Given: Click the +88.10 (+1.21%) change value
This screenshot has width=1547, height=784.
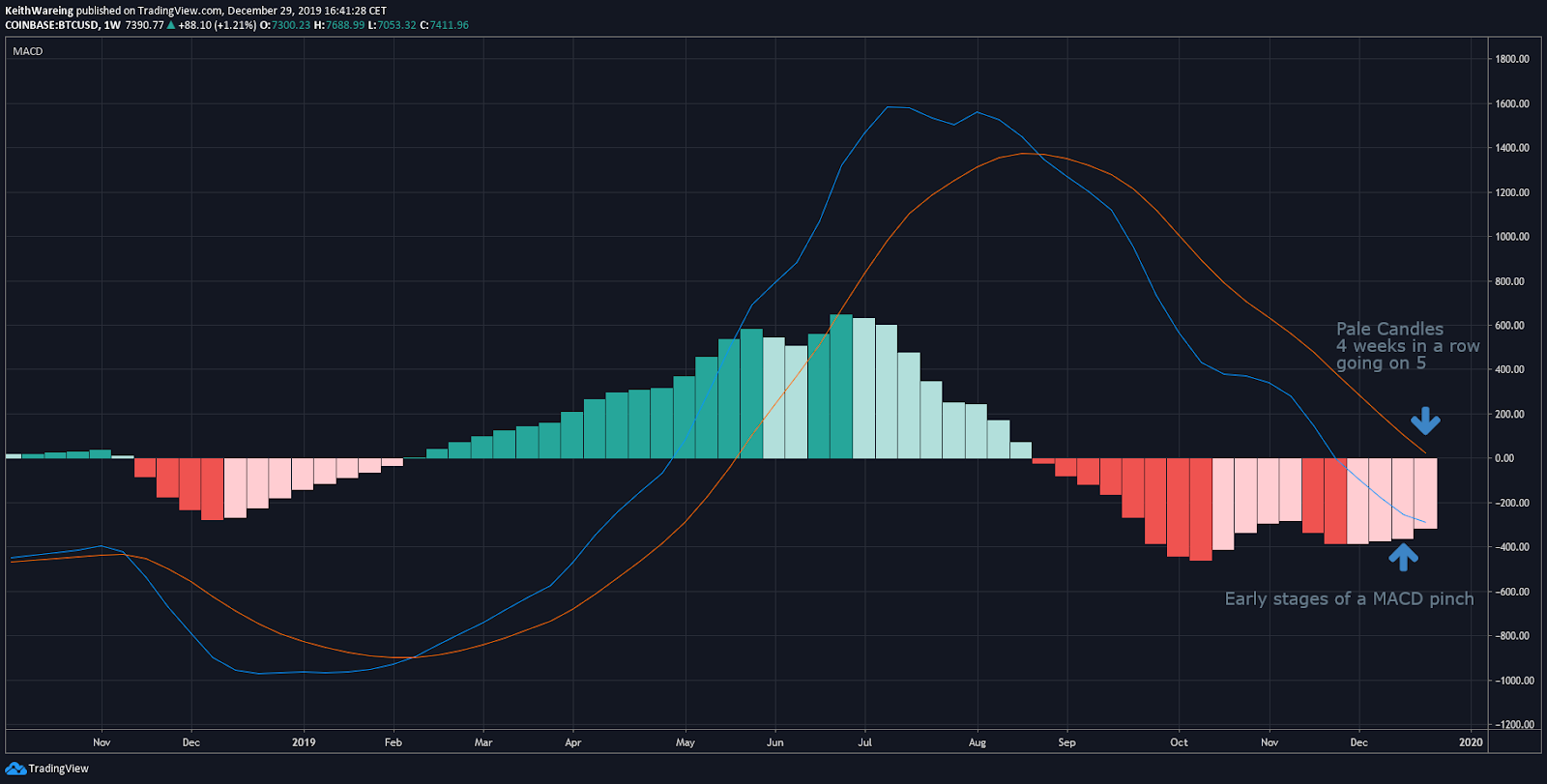Looking at the screenshot, I should [217, 25].
